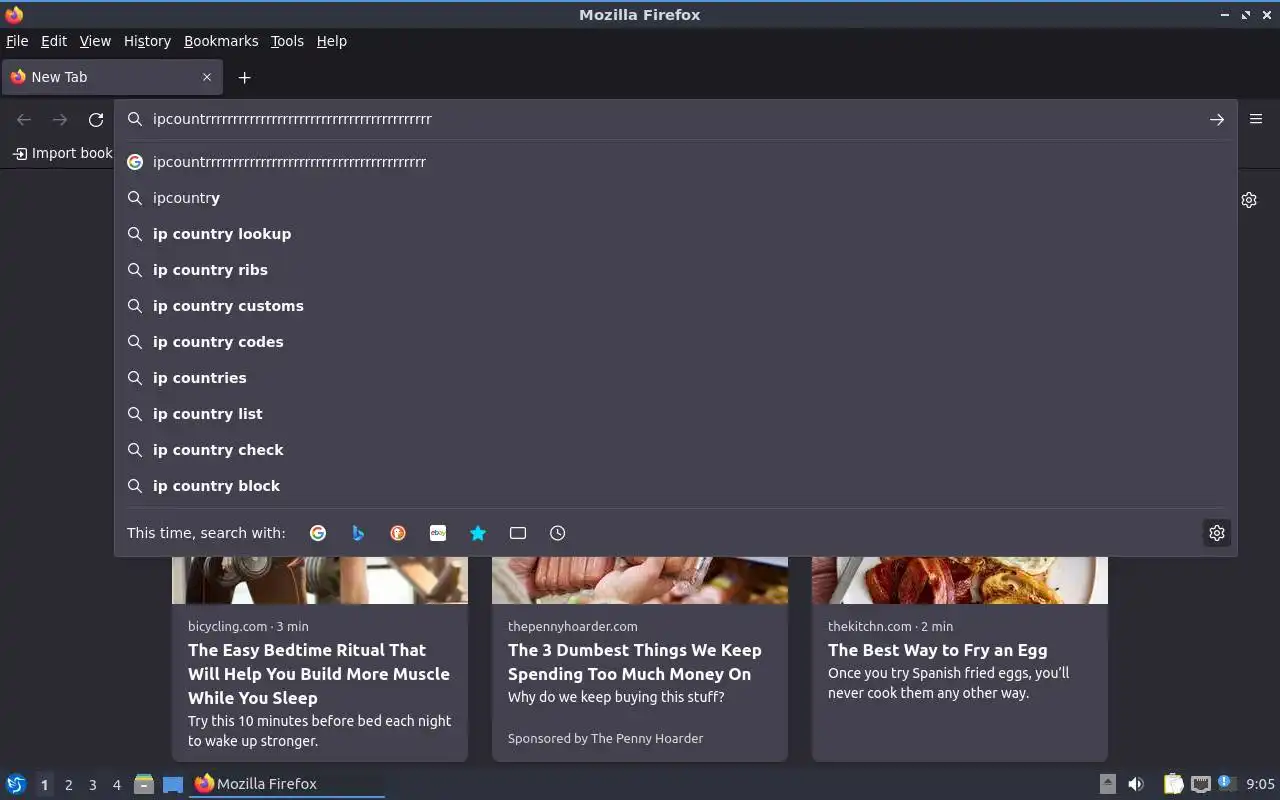
Task: Switch to workspace 4
Action: (116, 785)
